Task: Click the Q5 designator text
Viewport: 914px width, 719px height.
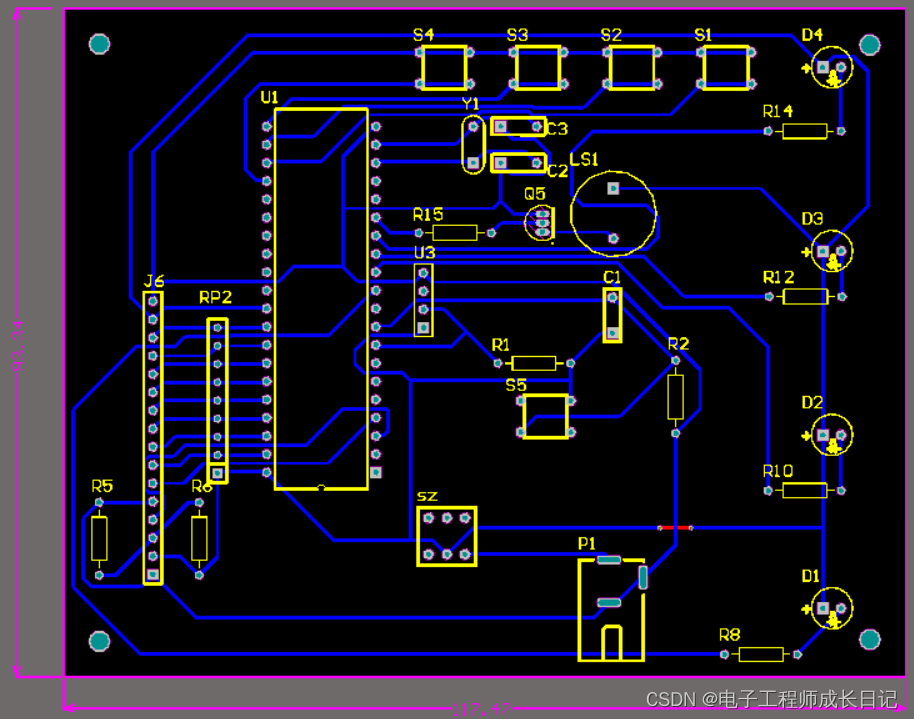Action: (x=535, y=194)
